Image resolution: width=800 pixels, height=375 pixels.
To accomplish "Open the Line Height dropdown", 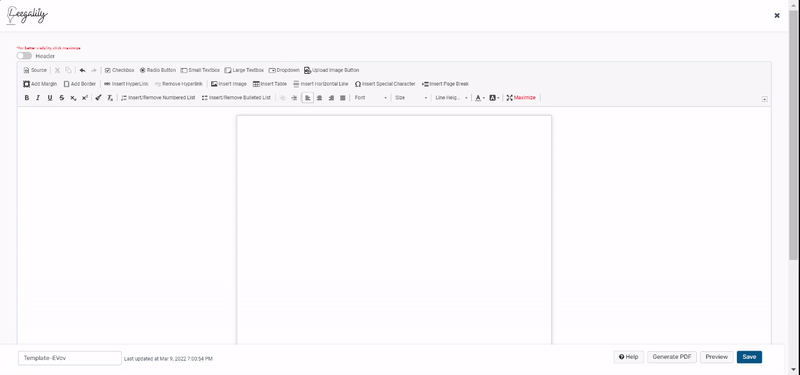I will point(452,97).
